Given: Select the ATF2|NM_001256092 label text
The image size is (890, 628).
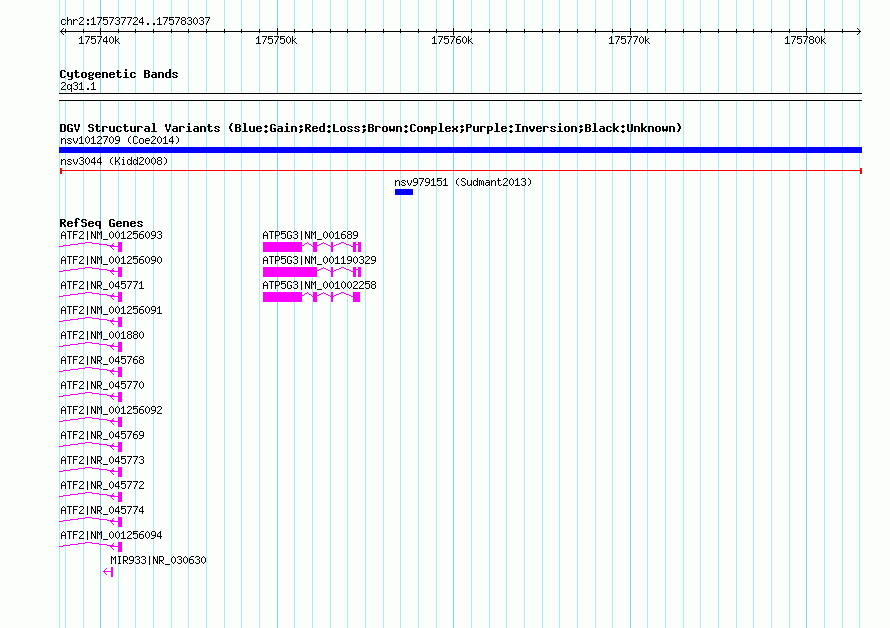Looking at the screenshot, I should (111, 410).
